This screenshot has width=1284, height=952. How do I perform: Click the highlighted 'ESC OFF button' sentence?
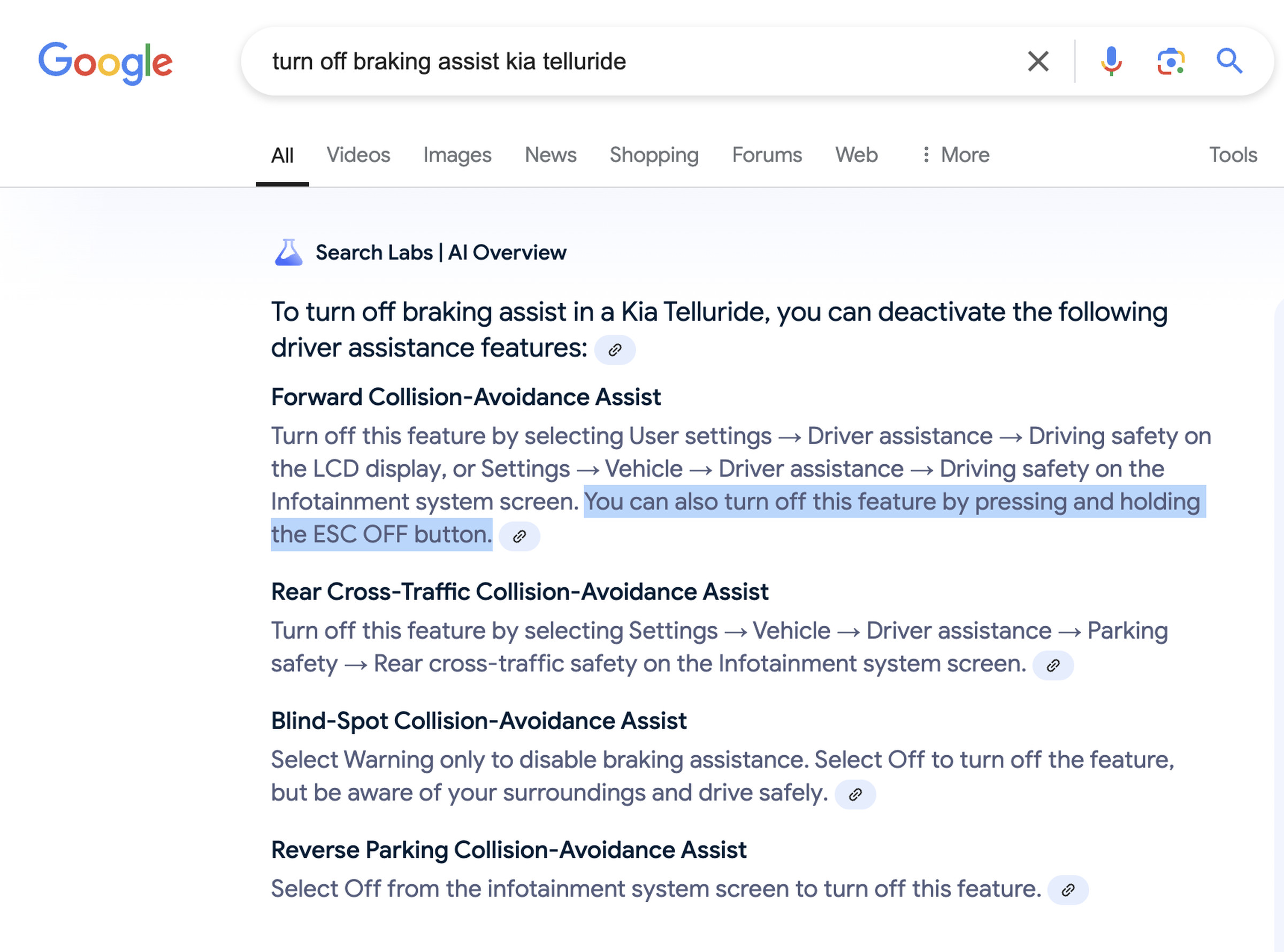pyautogui.click(x=738, y=518)
